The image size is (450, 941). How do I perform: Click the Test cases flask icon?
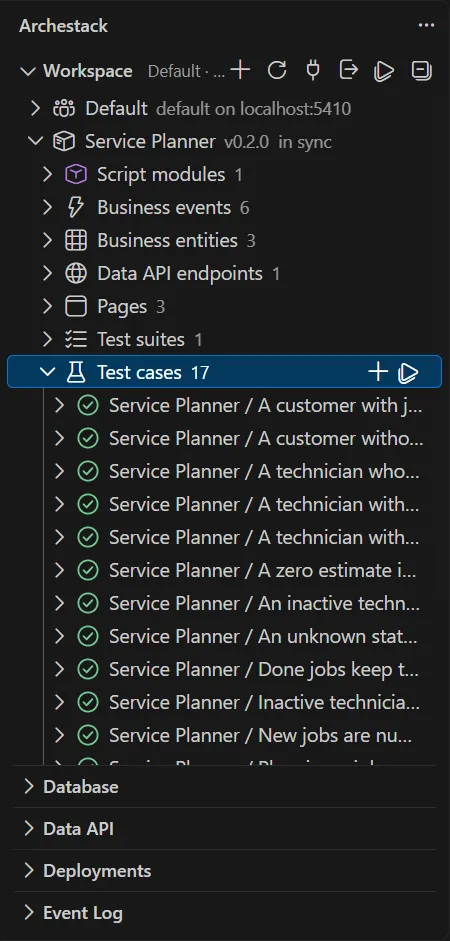tap(76, 373)
